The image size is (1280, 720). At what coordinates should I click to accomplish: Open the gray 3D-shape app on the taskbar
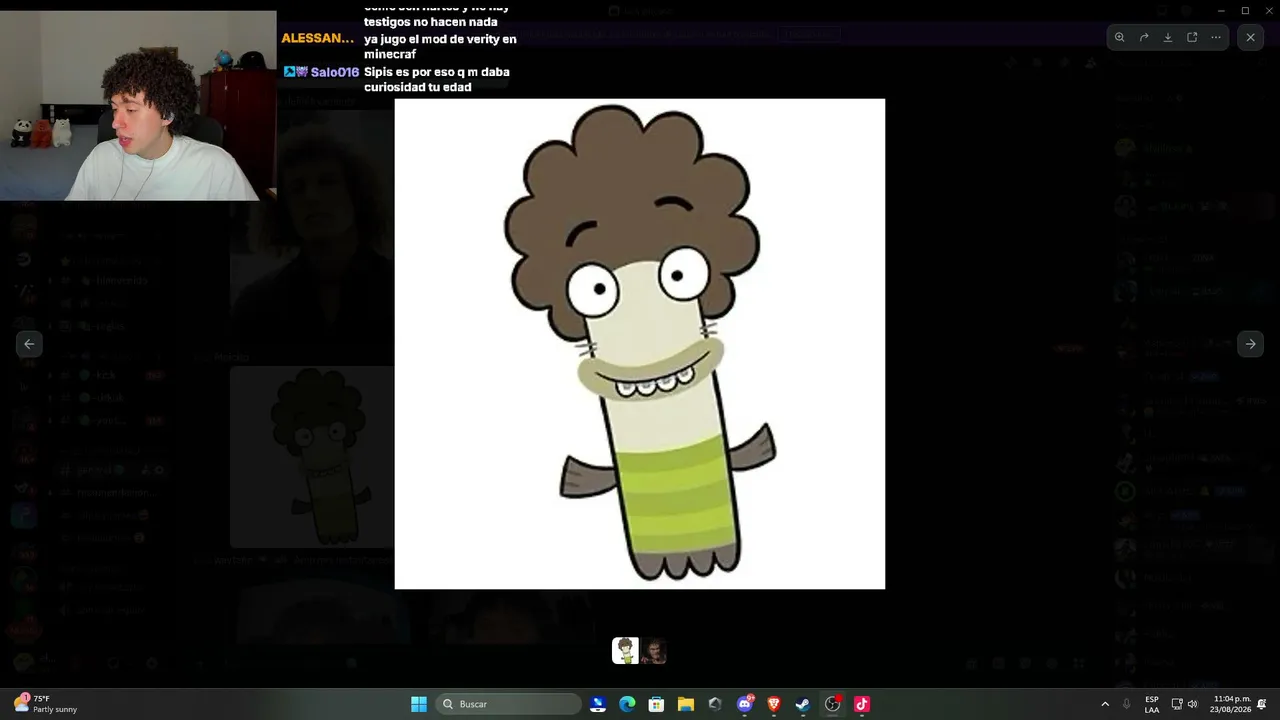click(715, 704)
